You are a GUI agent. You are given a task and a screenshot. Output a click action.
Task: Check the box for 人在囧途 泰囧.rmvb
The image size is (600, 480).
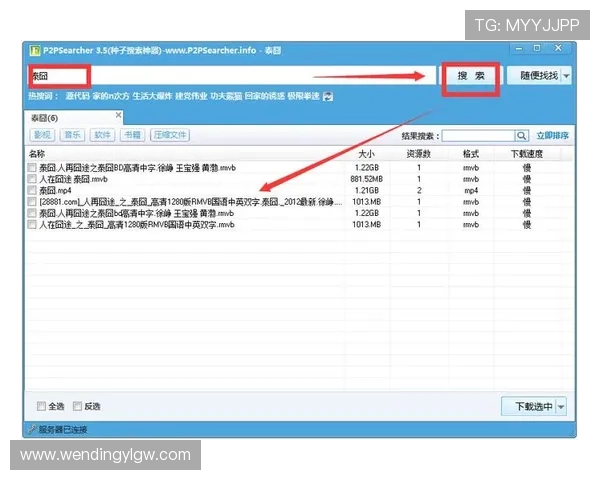pos(32,179)
